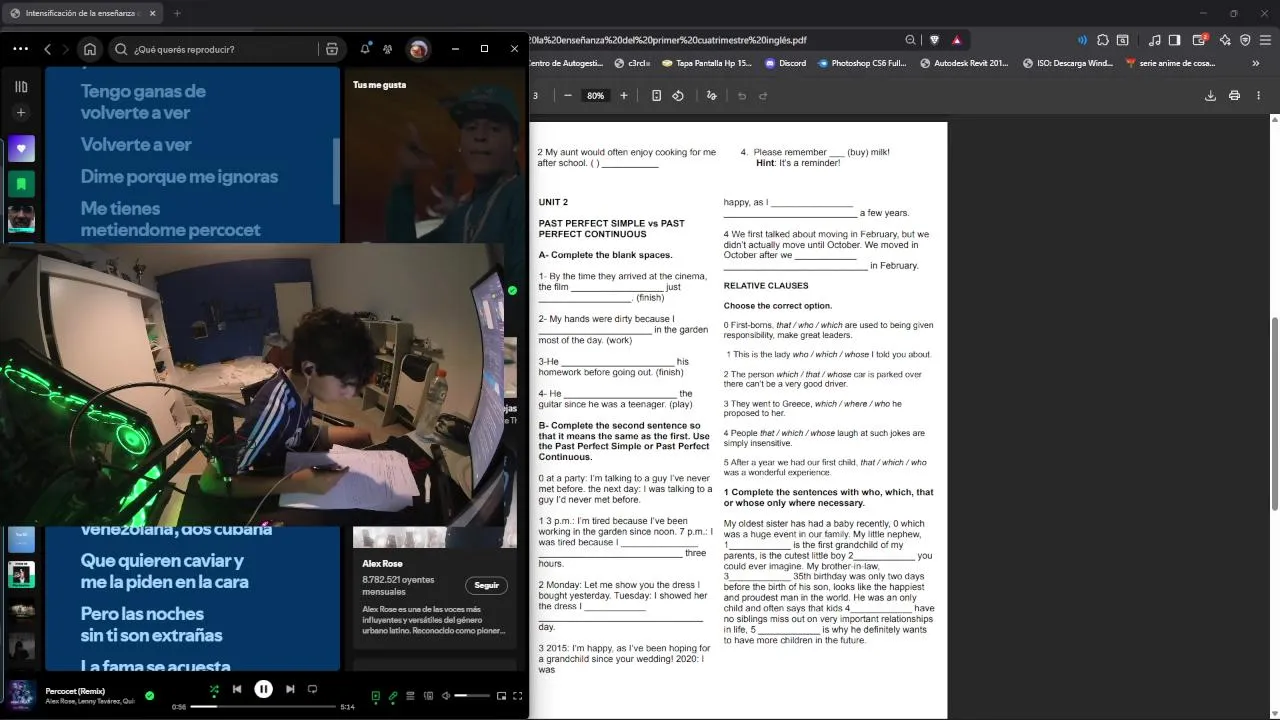
Task: Open Spotify friend activity icon
Action: tap(387, 49)
